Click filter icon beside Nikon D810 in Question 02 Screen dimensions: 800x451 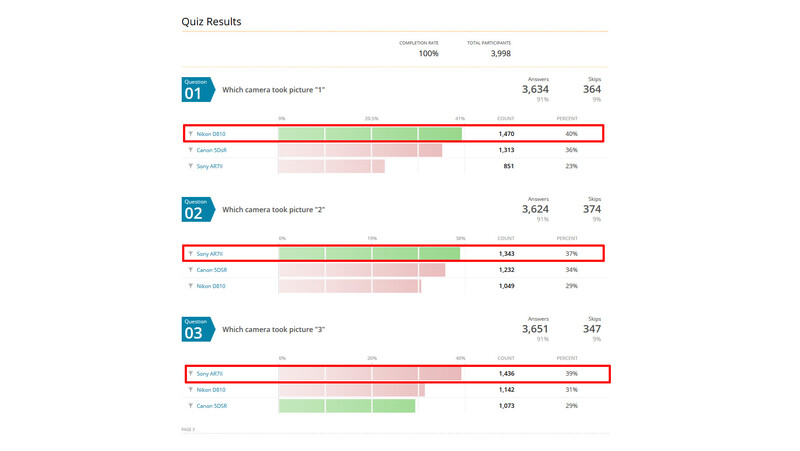point(190,286)
